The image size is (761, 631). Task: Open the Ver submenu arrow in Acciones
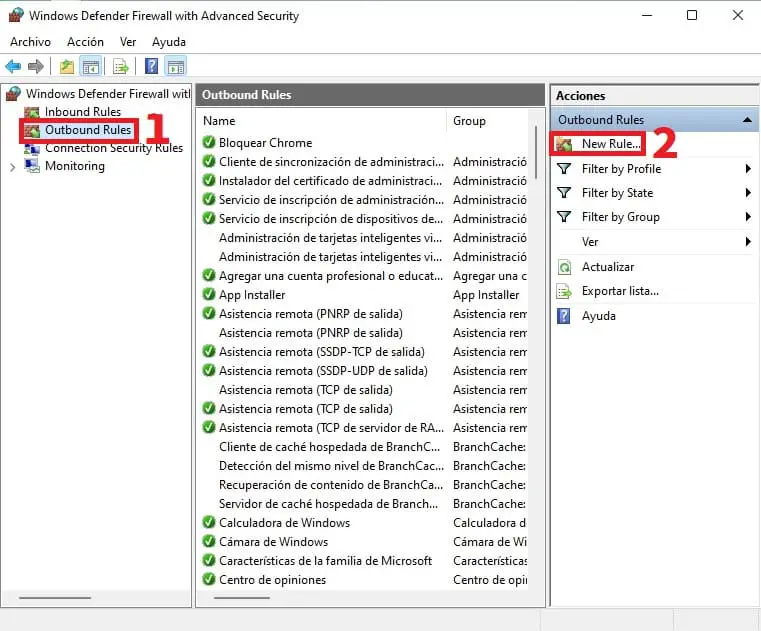tap(748, 241)
